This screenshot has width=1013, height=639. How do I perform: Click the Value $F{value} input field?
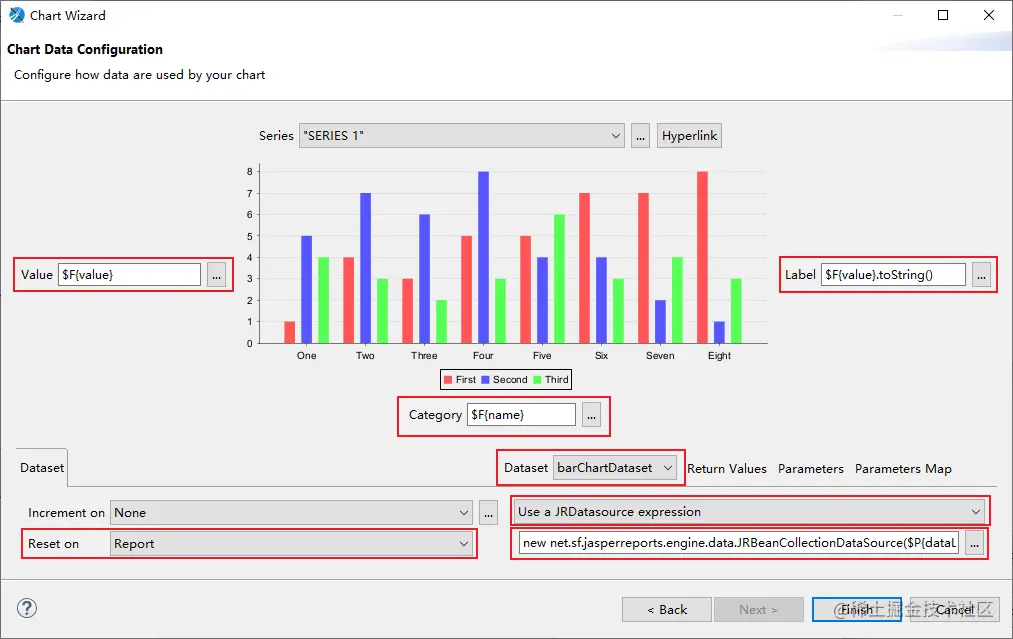coord(129,275)
